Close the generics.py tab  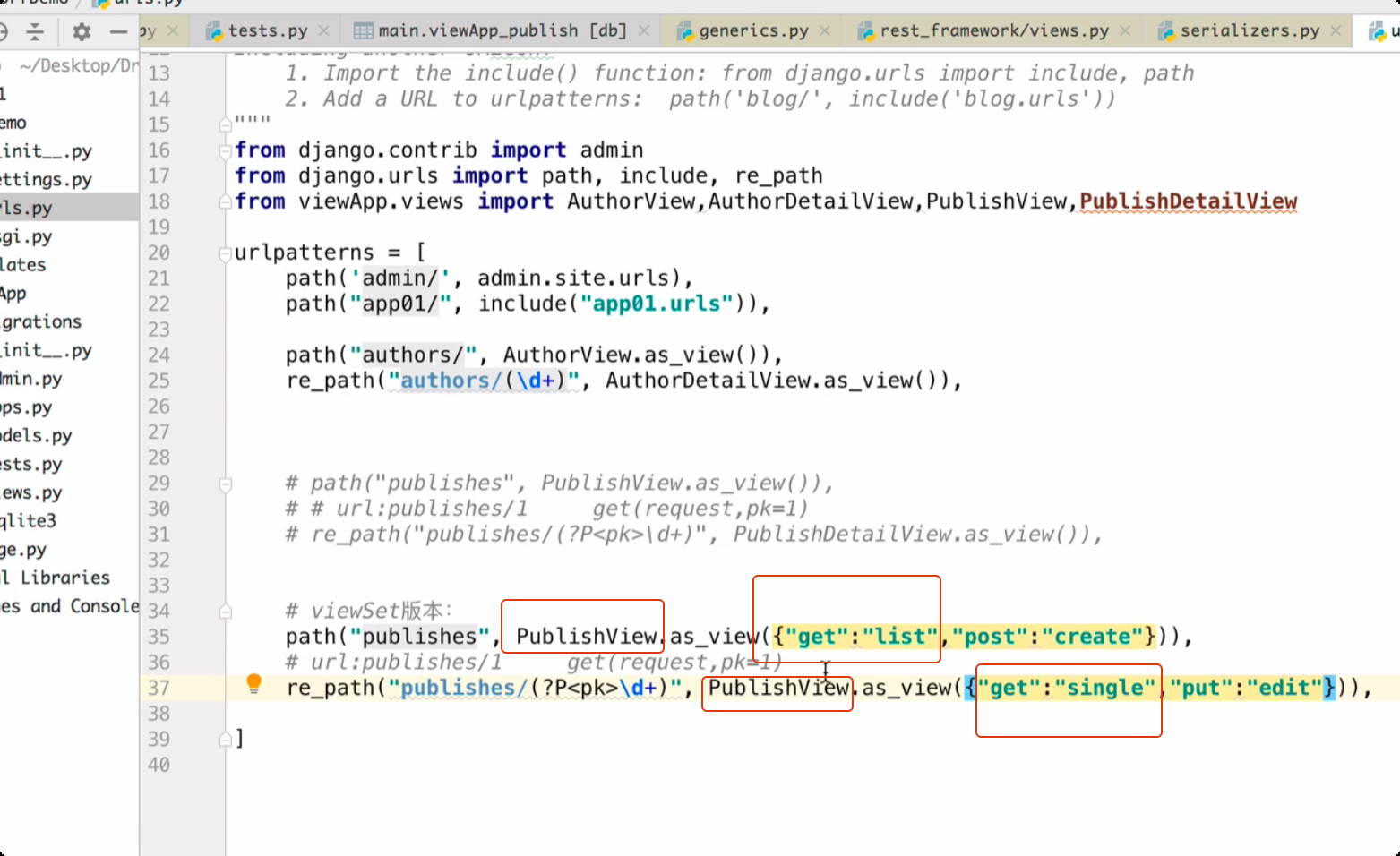click(825, 31)
